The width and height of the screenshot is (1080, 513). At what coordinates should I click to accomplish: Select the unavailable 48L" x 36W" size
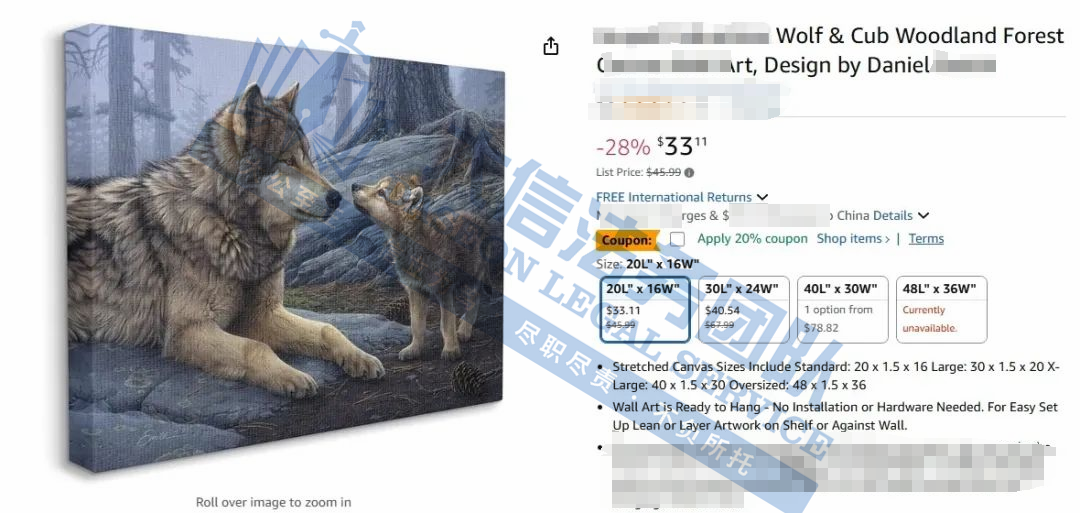coord(942,309)
